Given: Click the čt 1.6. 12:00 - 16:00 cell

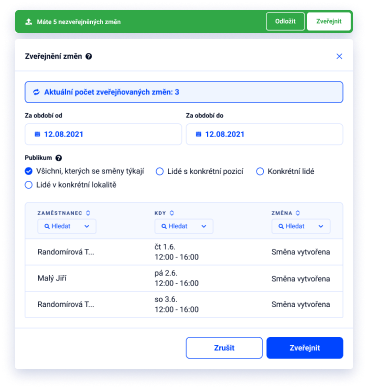Looking at the screenshot, I should (x=177, y=252).
